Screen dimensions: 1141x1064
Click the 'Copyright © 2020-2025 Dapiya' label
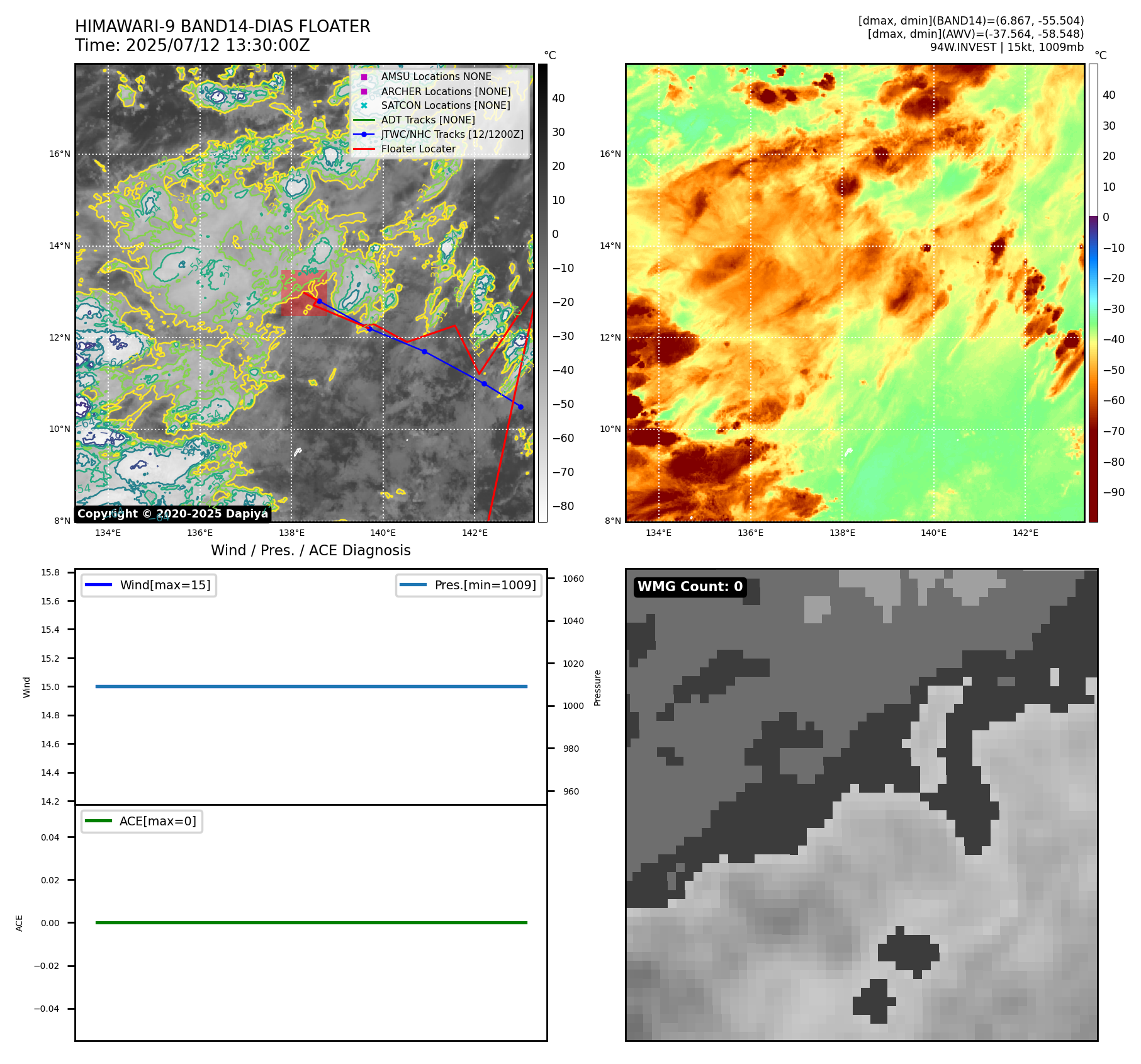click(x=173, y=514)
